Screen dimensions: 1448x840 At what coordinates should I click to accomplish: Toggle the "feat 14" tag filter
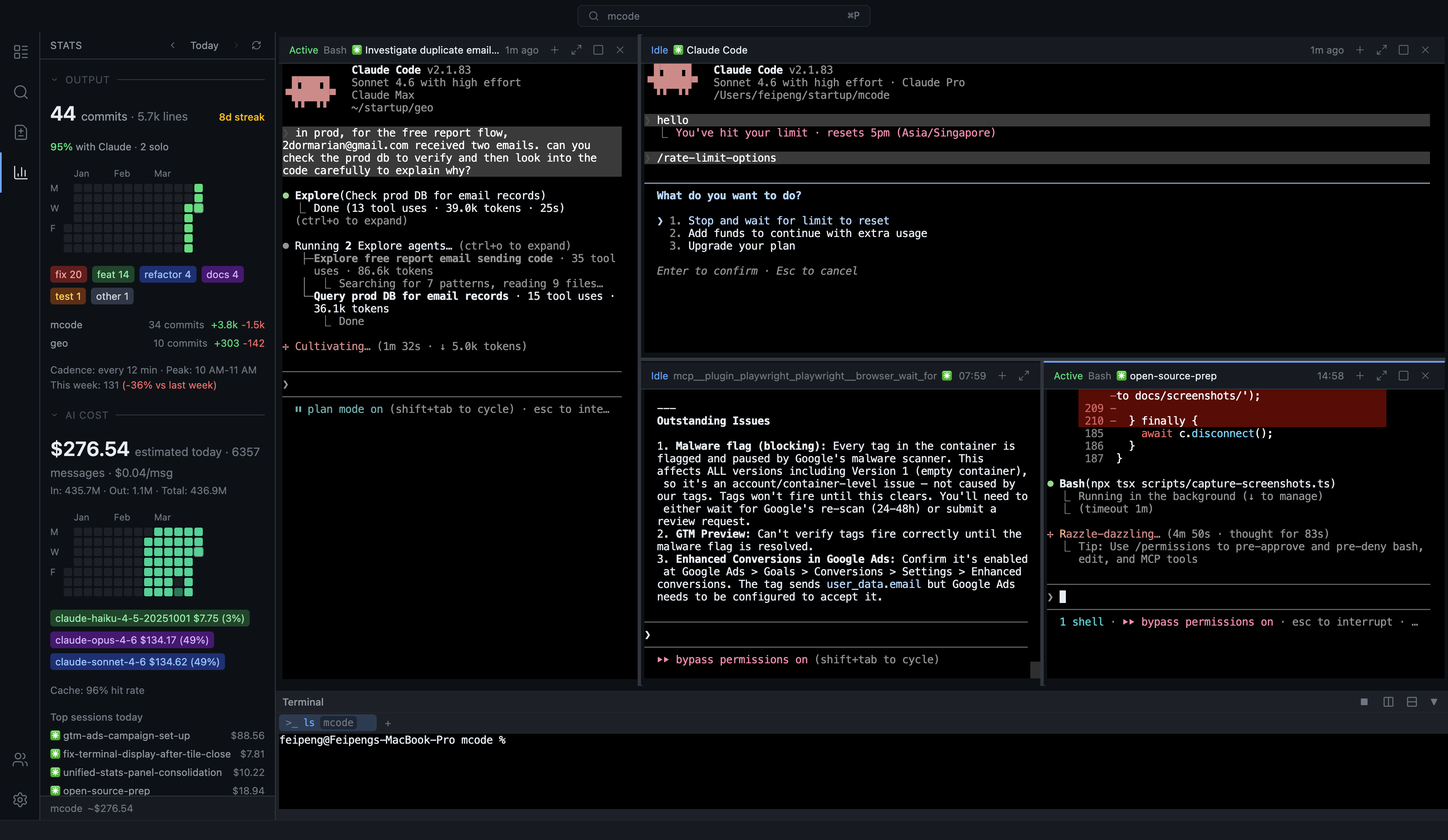click(113, 274)
